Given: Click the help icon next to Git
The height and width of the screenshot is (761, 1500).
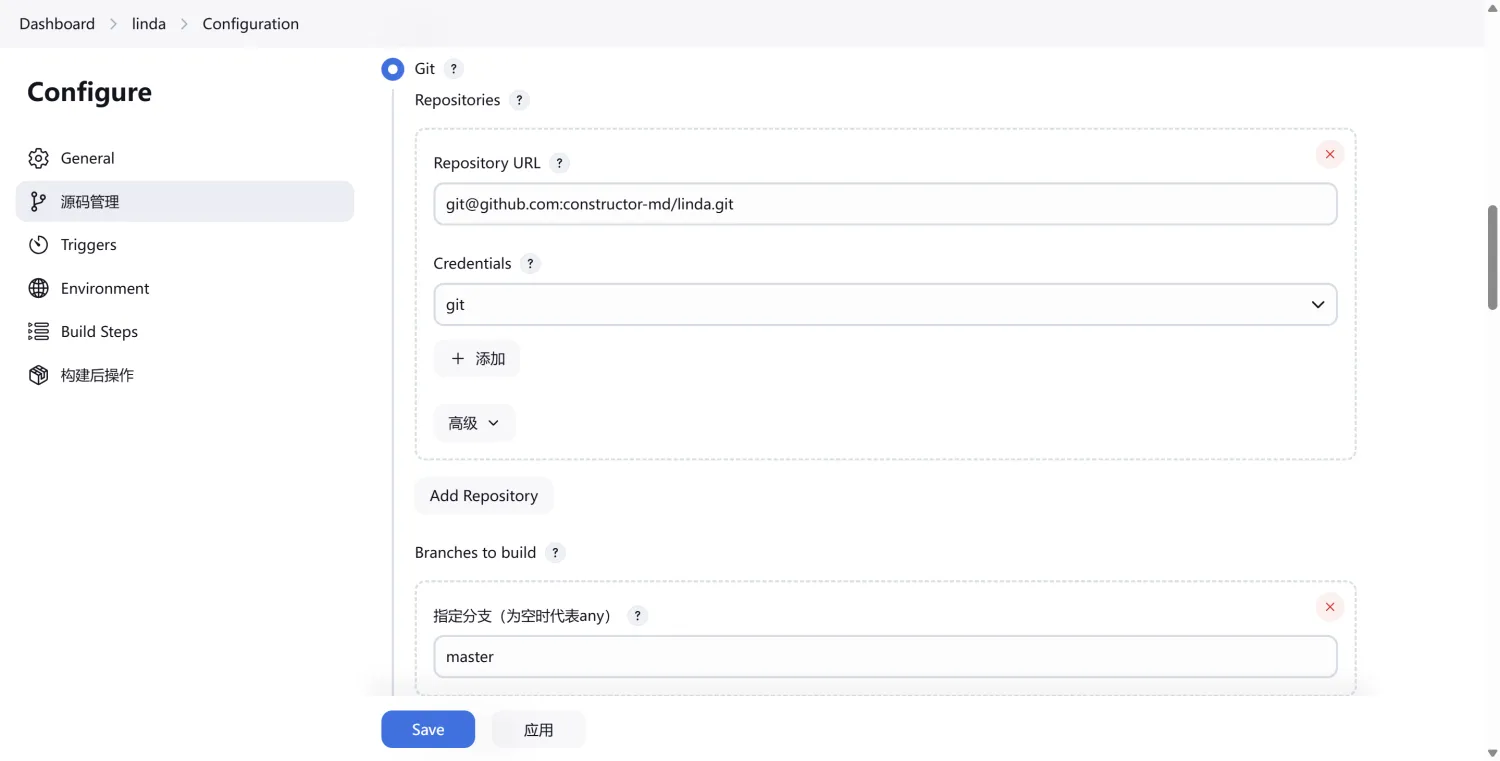Looking at the screenshot, I should point(453,68).
